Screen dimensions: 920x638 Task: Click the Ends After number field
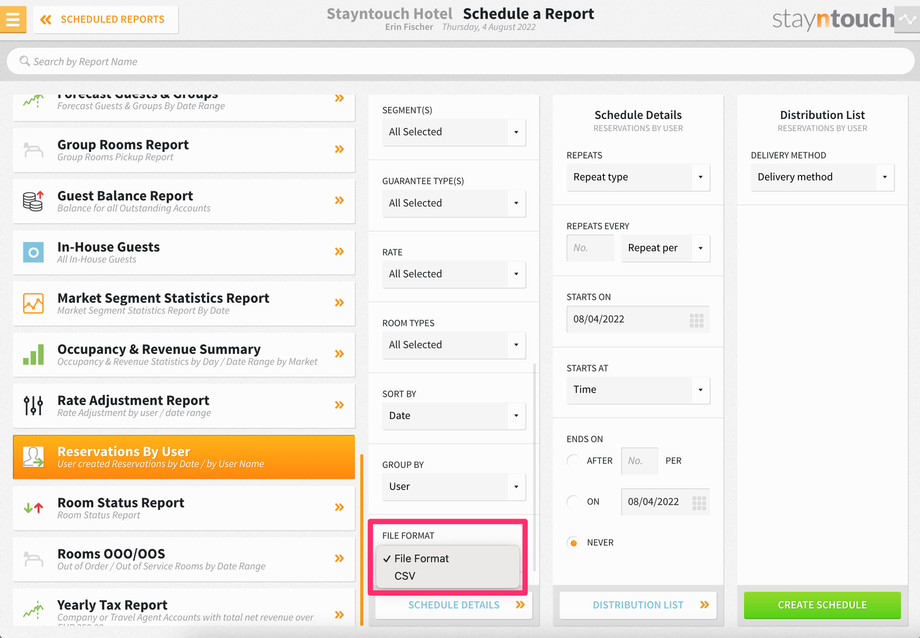(x=640, y=461)
